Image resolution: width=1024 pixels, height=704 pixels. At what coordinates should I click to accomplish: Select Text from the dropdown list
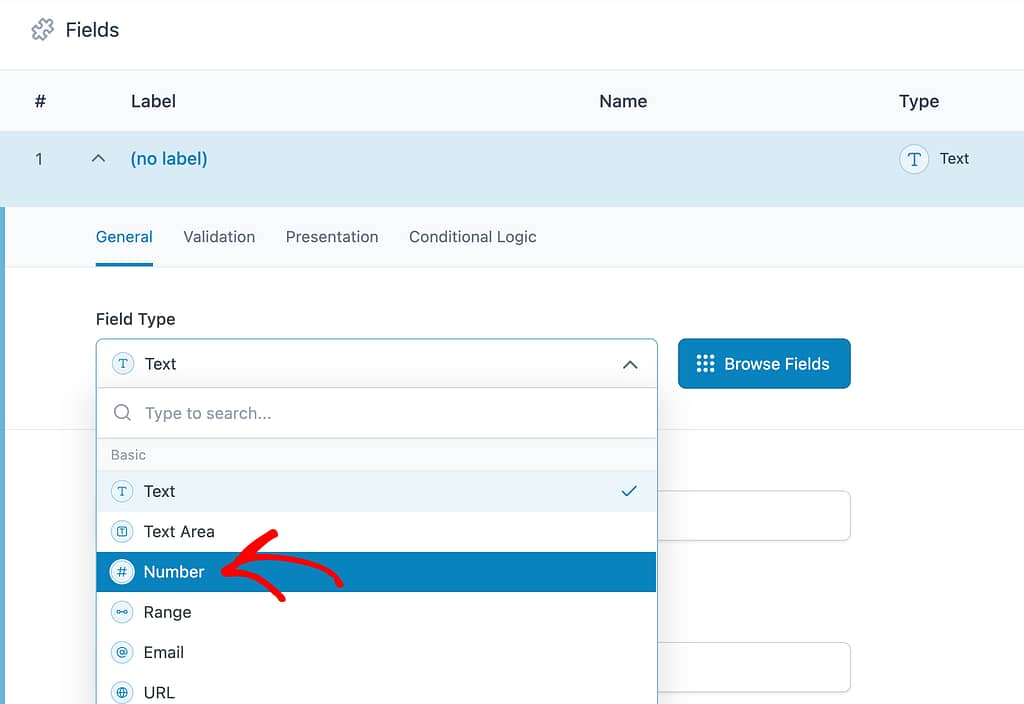376,491
